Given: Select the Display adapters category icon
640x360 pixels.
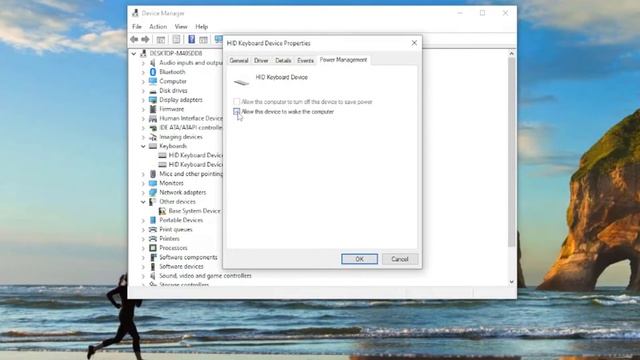Looking at the screenshot, I should pyautogui.click(x=153, y=100).
